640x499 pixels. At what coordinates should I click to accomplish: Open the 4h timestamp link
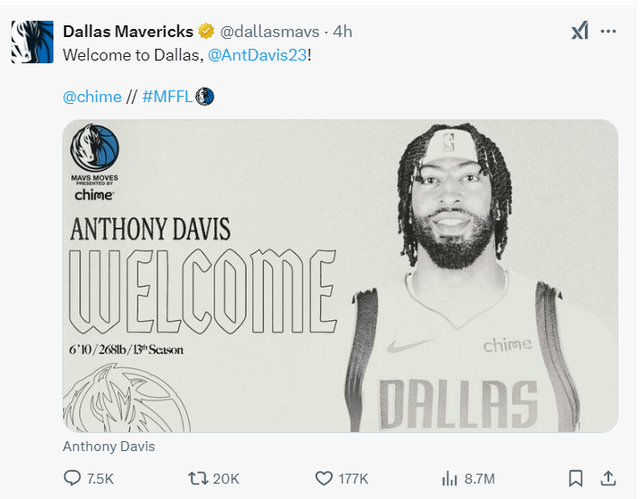(342, 32)
